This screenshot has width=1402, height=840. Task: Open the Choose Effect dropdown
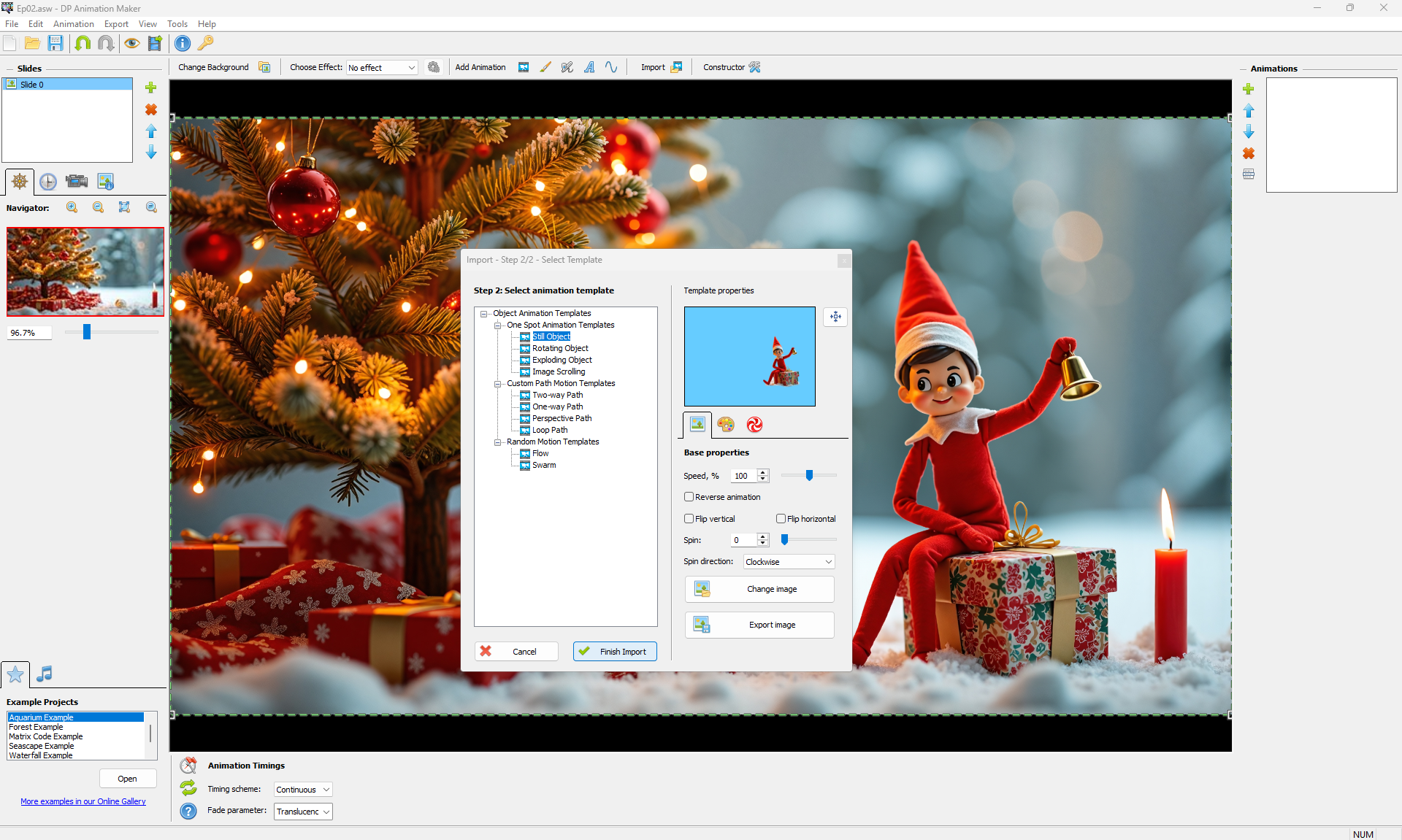[x=382, y=68]
